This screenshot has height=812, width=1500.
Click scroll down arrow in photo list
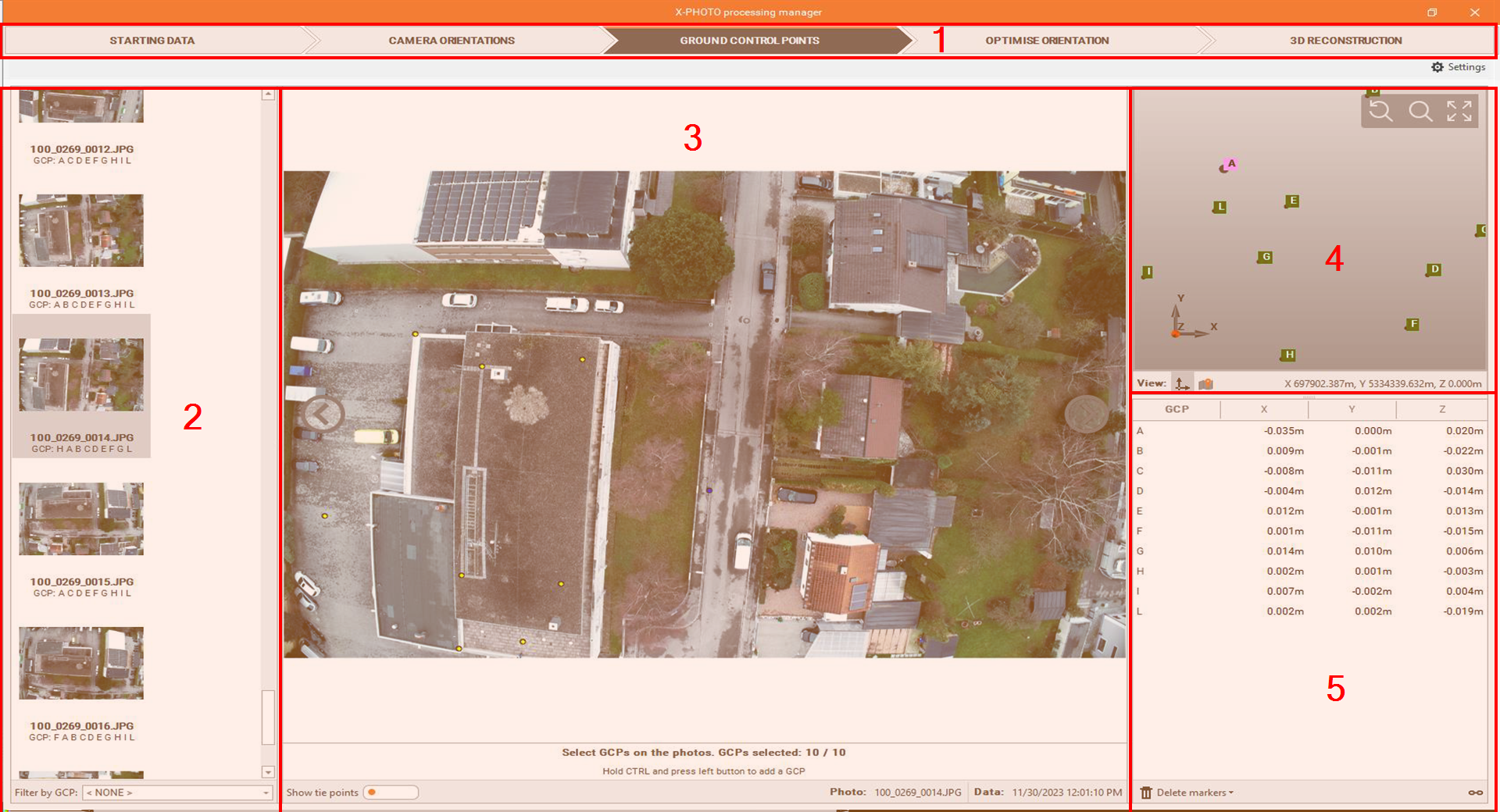[268, 772]
